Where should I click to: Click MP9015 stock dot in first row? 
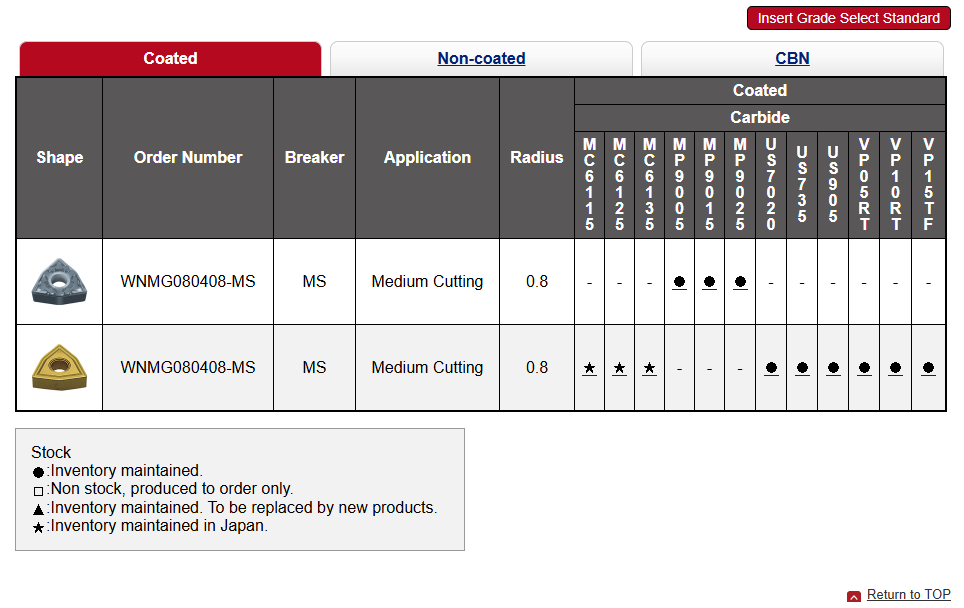709,282
